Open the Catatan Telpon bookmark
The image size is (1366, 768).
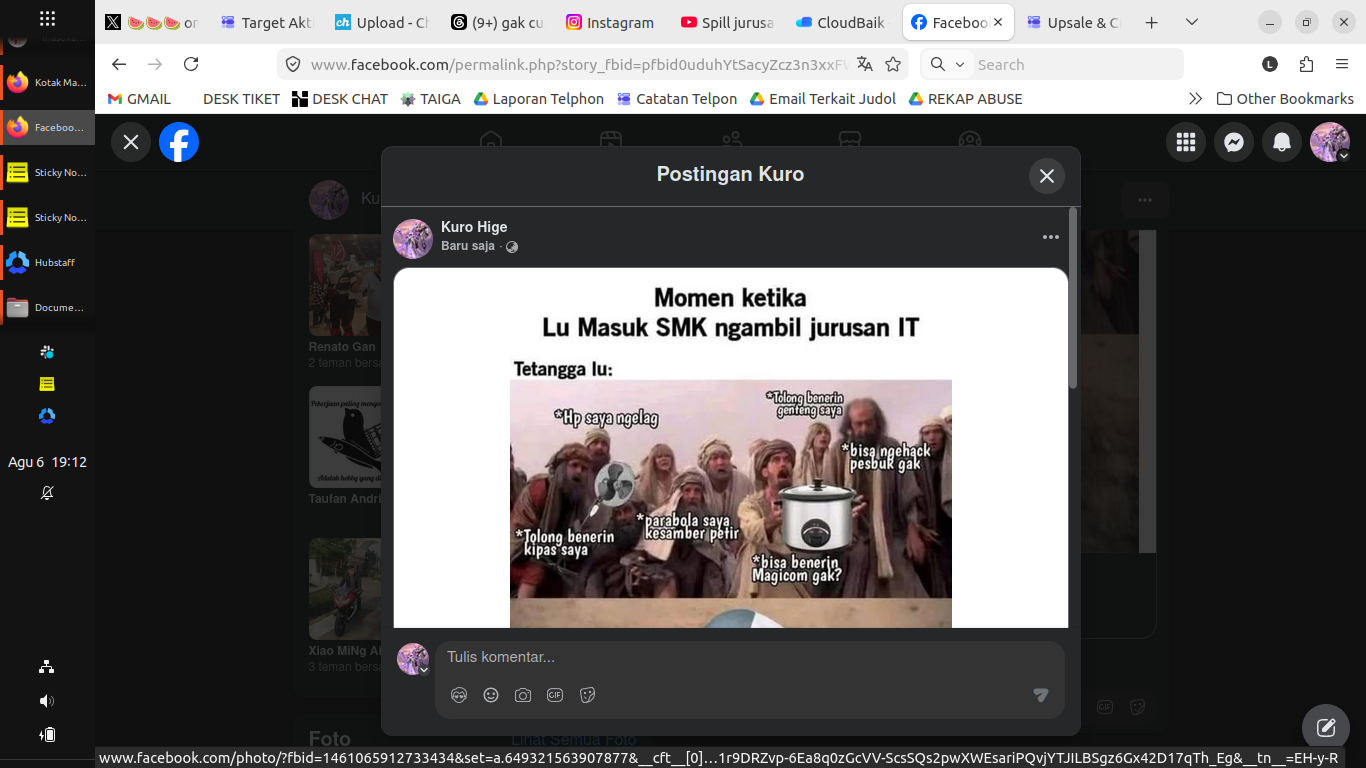coord(677,99)
